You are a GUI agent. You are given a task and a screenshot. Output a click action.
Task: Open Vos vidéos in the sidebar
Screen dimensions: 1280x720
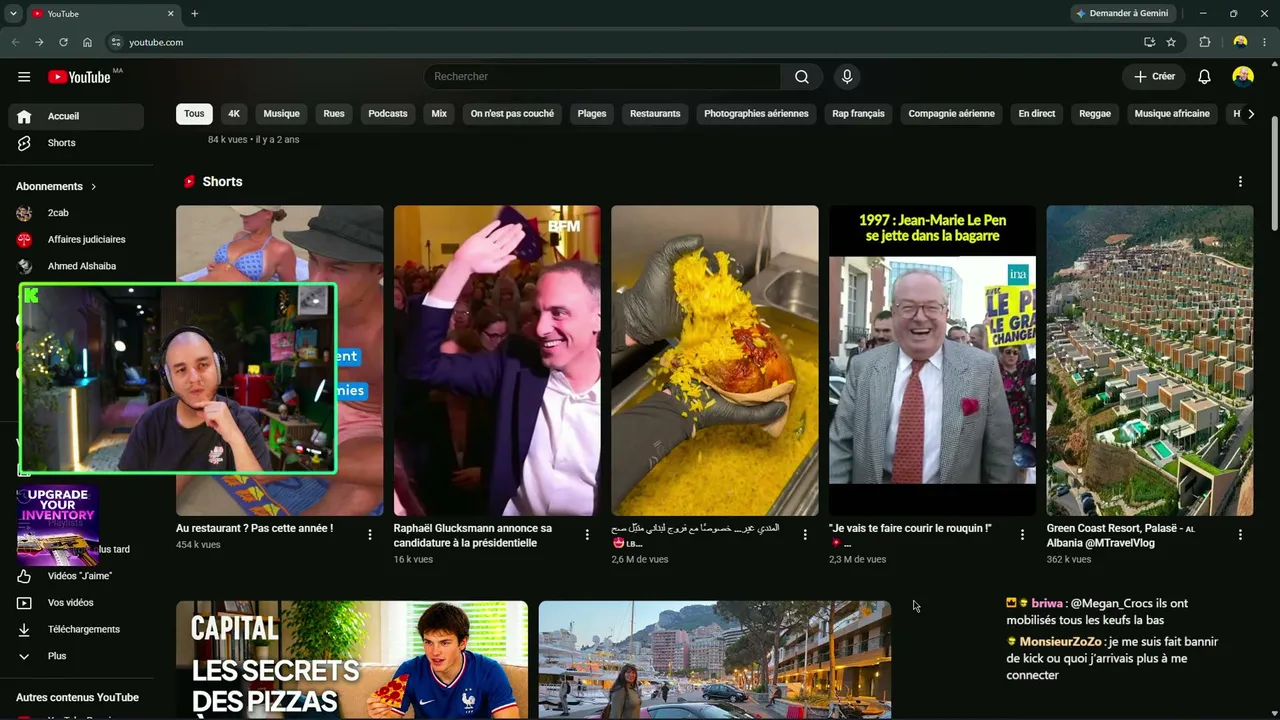tap(72, 603)
